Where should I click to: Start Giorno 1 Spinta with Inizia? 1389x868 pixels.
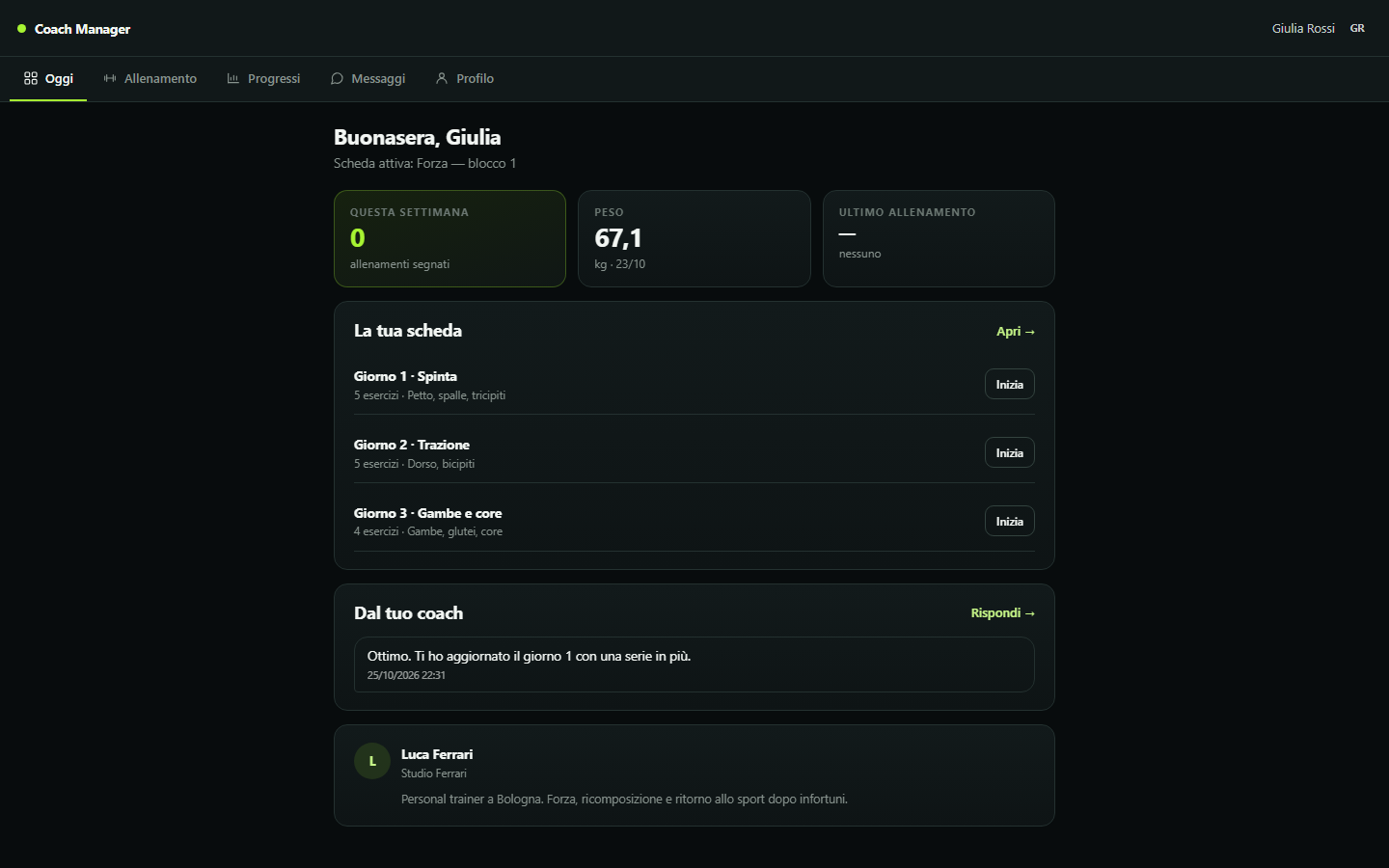pyautogui.click(x=1010, y=384)
